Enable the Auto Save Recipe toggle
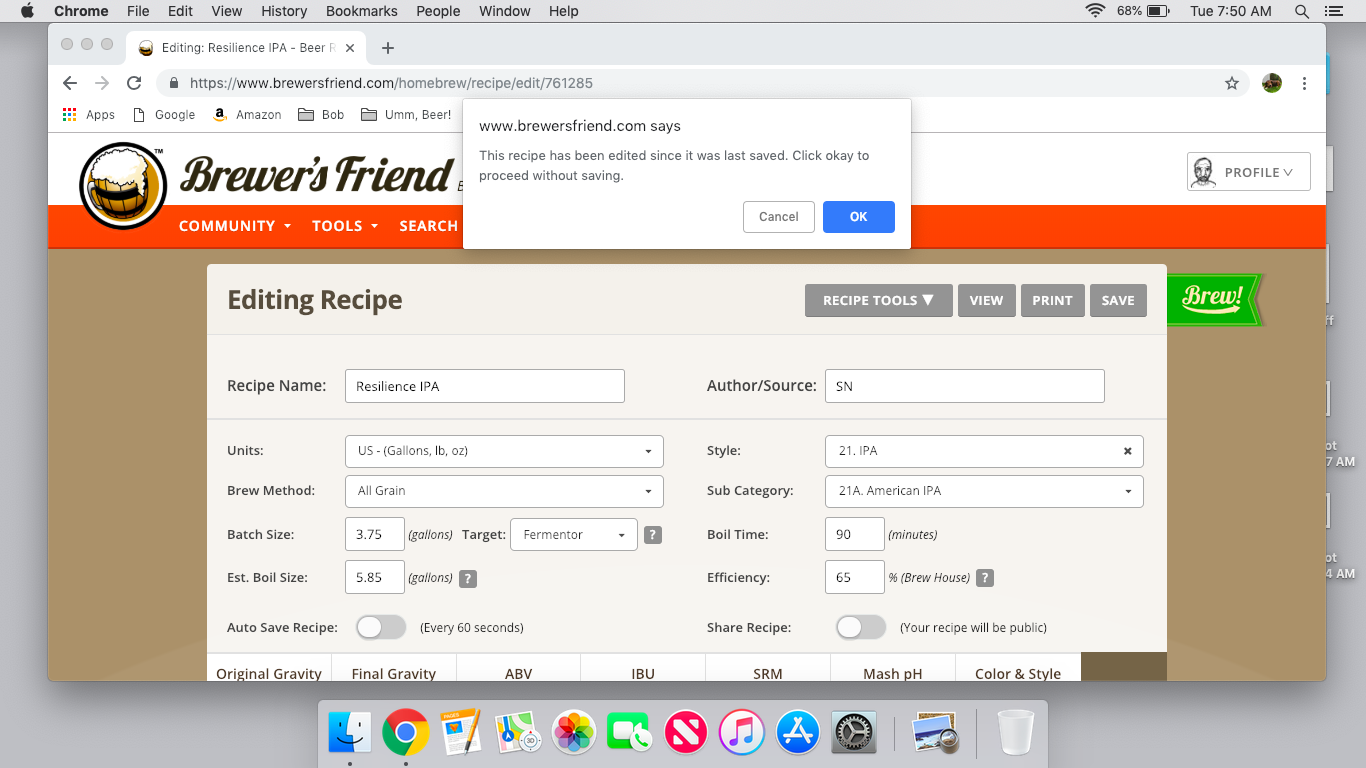Image resolution: width=1366 pixels, height=768 pixels. [381, 627]
